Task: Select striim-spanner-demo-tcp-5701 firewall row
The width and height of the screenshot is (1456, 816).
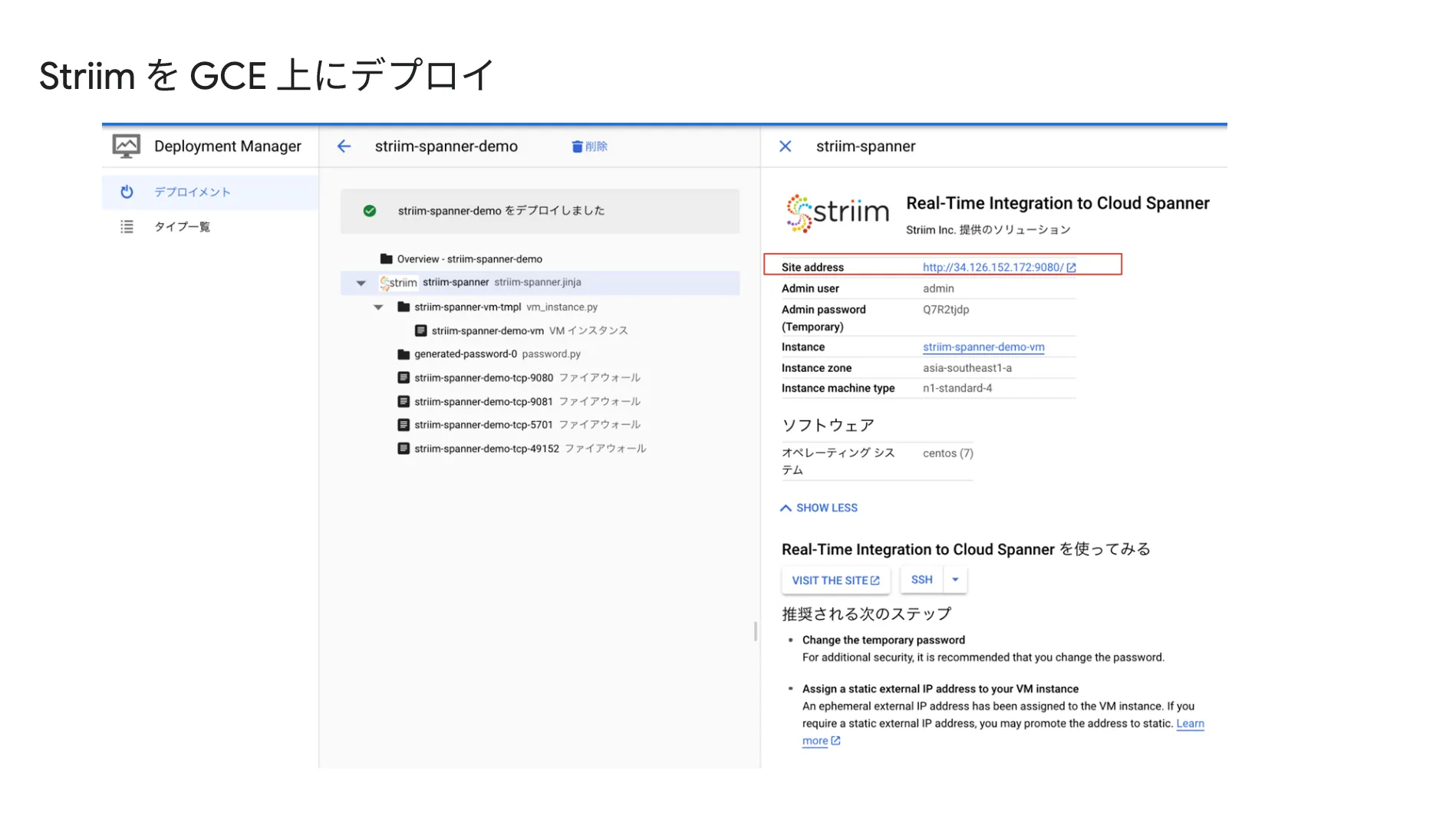Action: (x=540, y=425)
